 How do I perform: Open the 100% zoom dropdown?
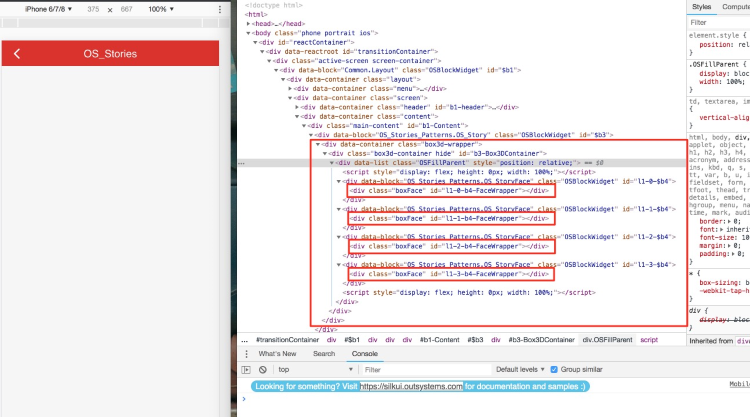160,8
